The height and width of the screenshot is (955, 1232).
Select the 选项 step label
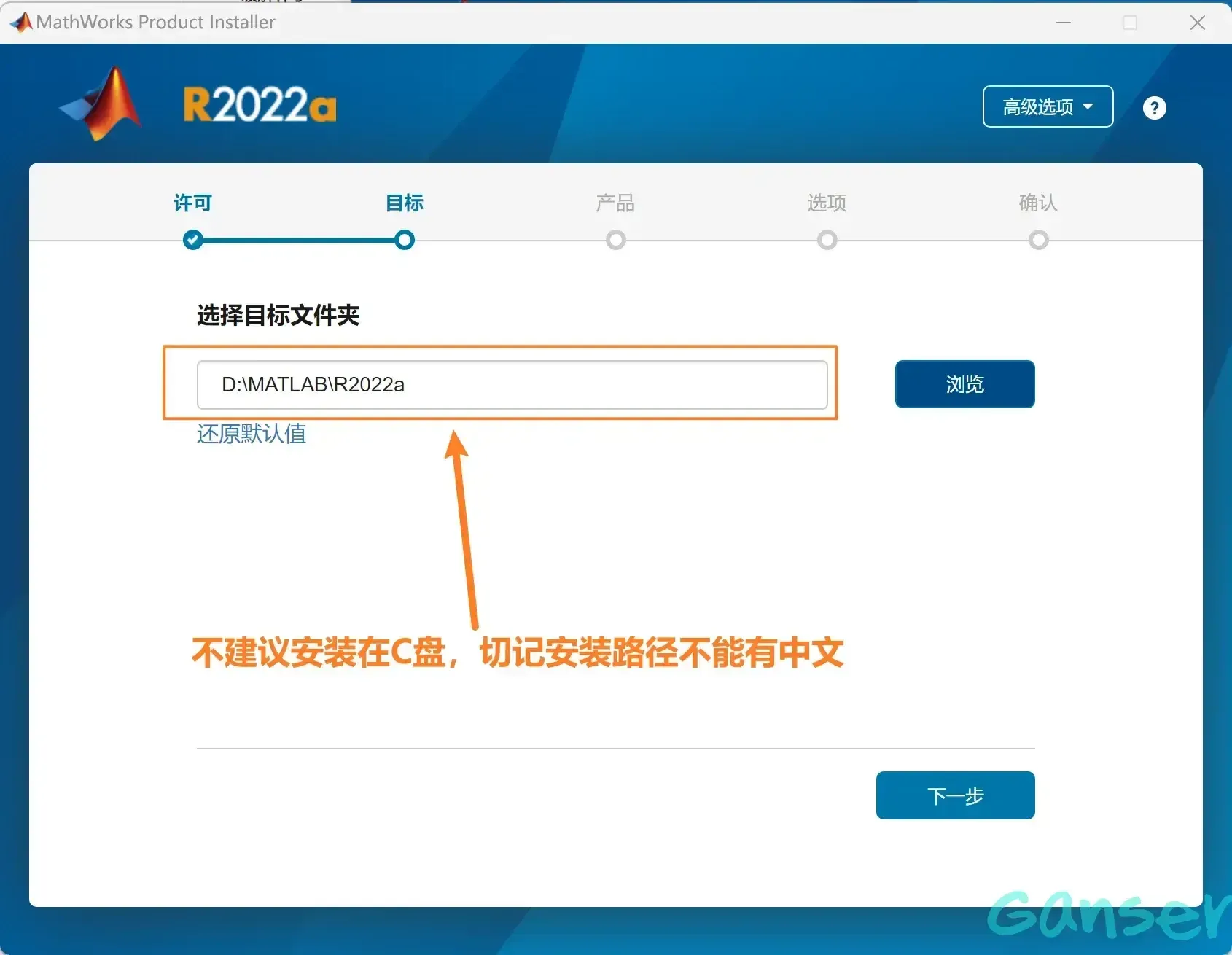pyautogui.click(x=827, y=203)
